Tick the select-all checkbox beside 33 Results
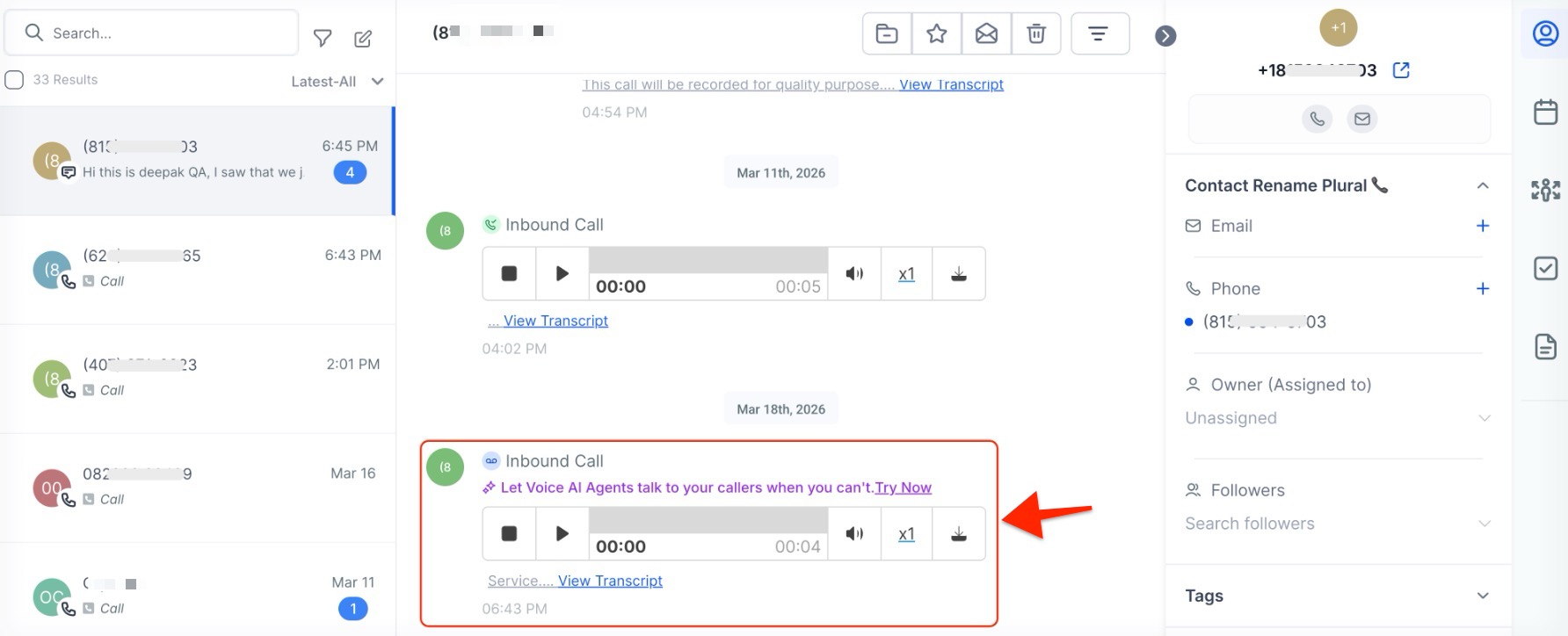Viewport: 1568px width, 636px height. point(14,80)
